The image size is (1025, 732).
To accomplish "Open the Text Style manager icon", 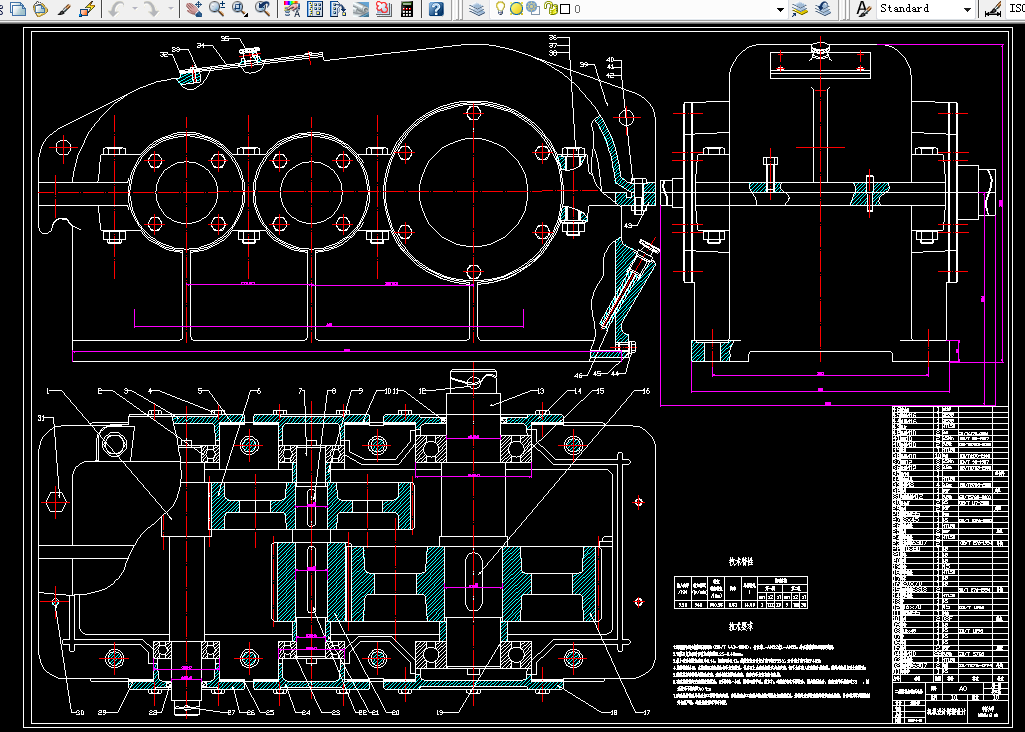I will 864,8.
